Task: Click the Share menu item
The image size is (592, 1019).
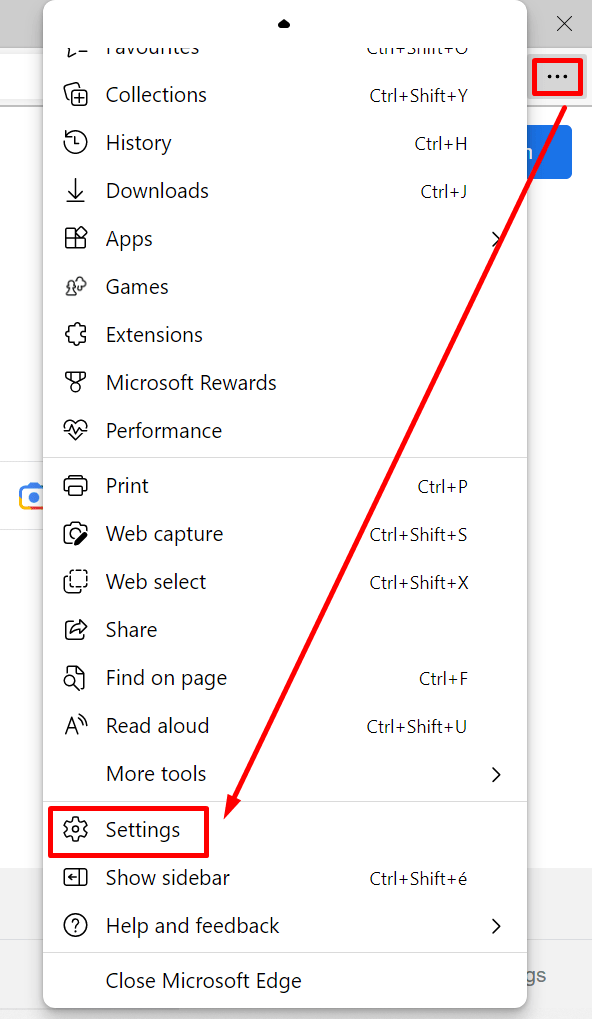Action: click(x=285, y=630)
